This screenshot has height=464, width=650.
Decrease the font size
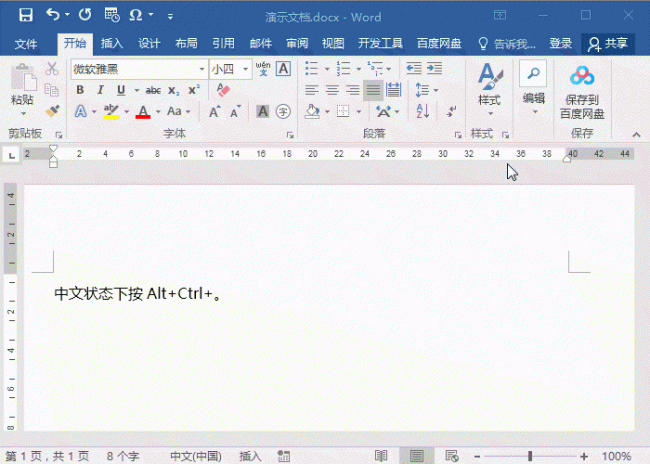point(235,112)
